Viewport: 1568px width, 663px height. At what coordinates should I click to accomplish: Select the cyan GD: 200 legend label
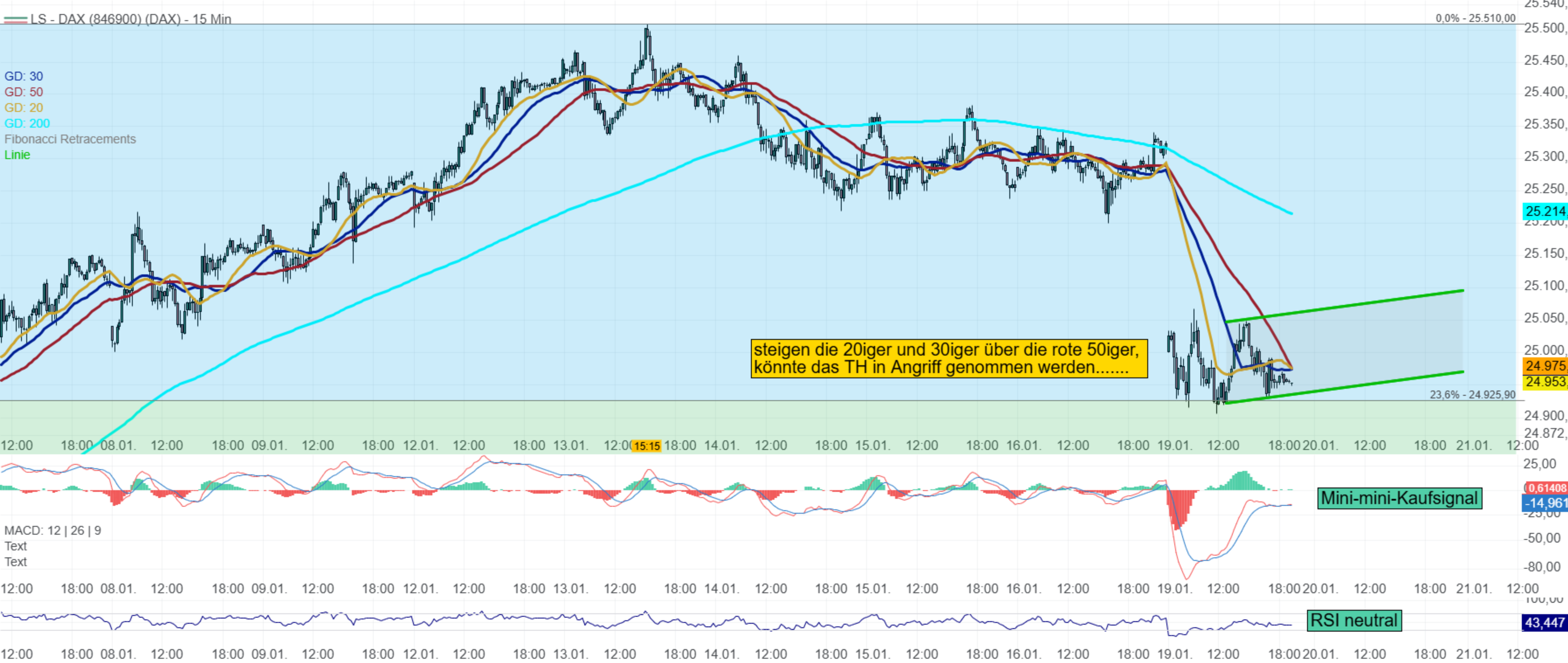[27, 124]
